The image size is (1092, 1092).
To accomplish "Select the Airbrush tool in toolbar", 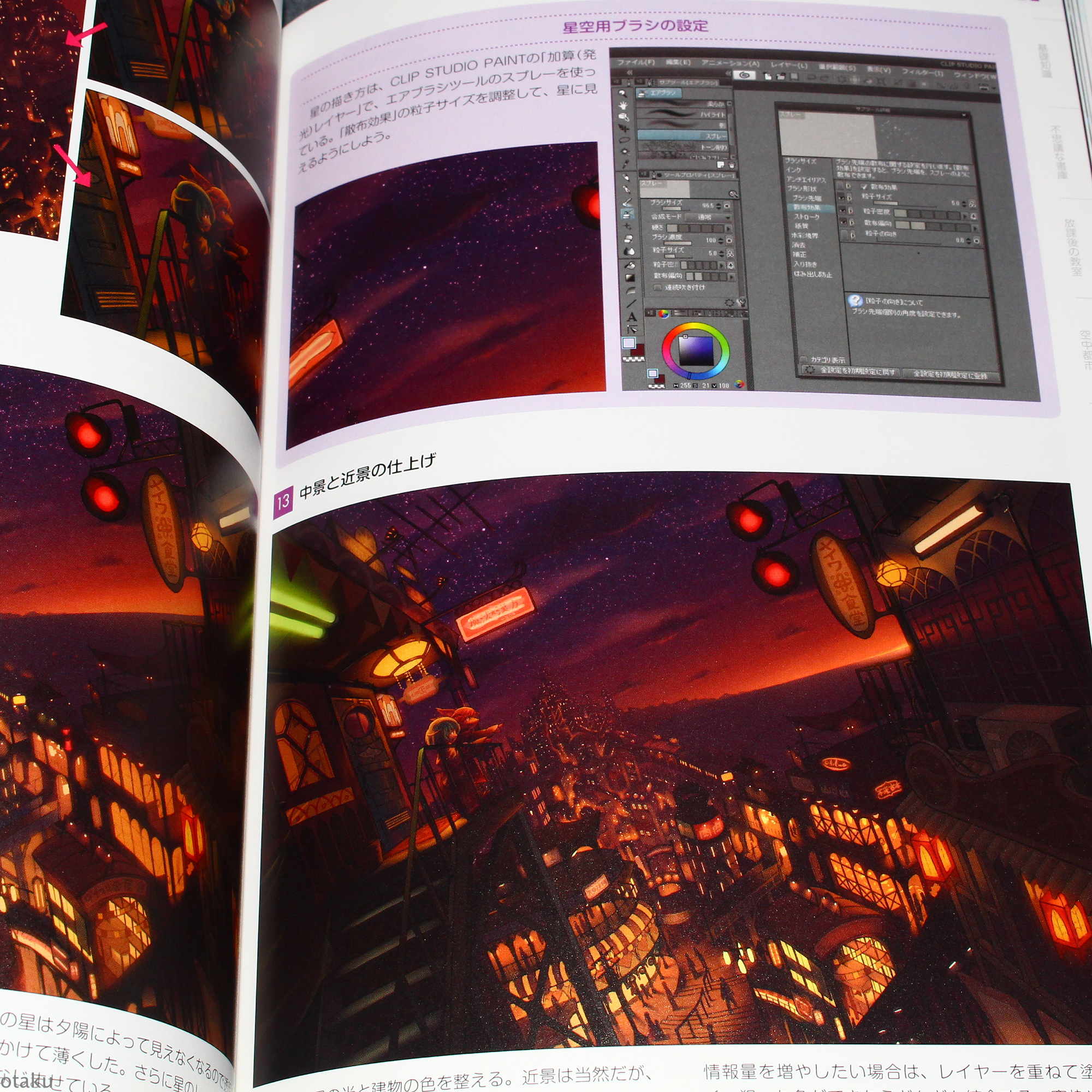I will pos(627,214).
